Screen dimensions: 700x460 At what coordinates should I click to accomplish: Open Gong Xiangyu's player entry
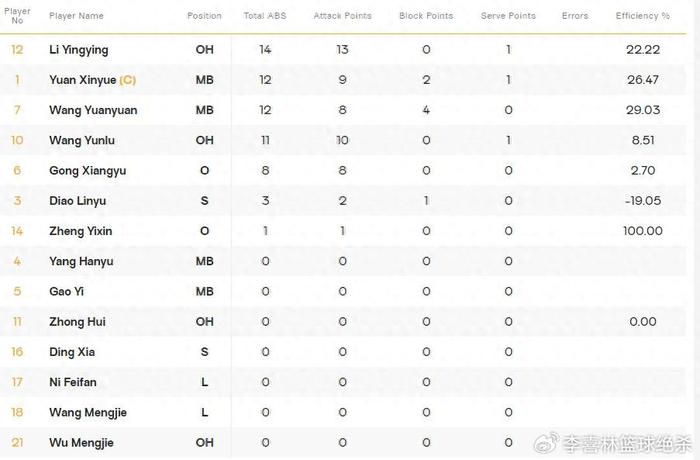[85, 171]
